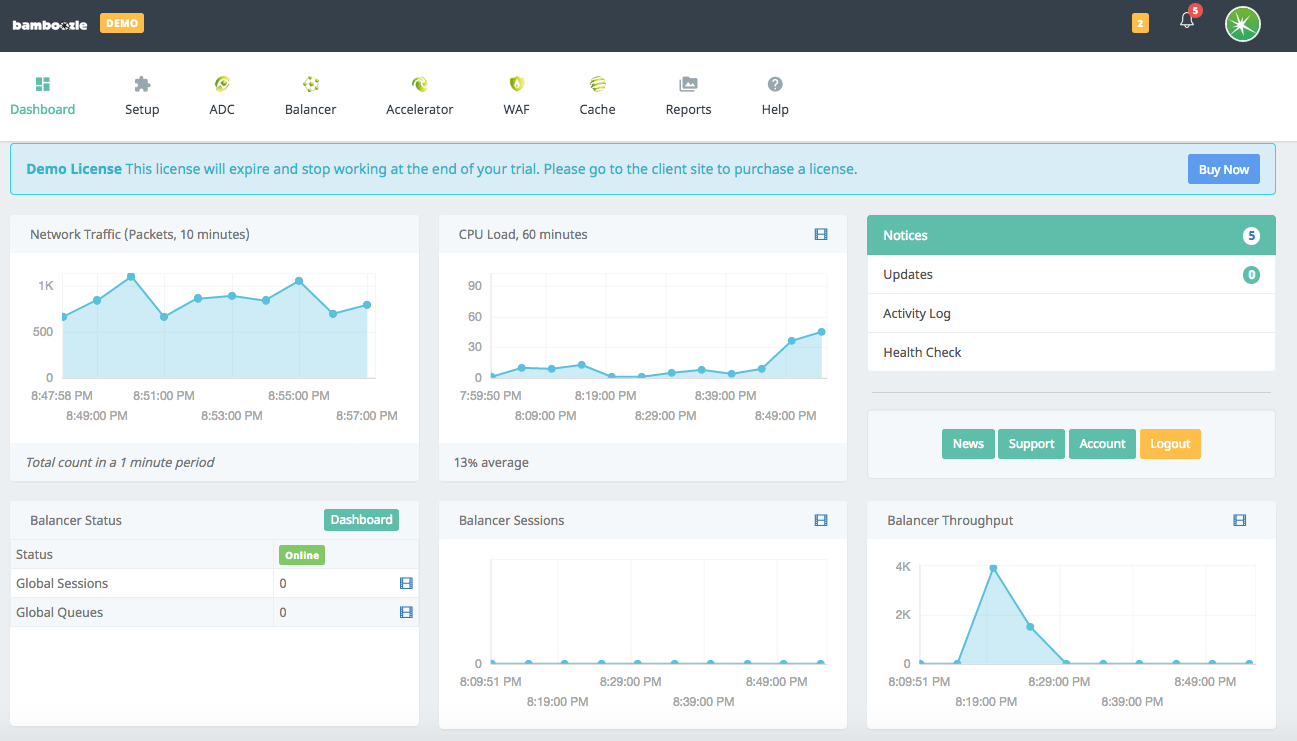This screenshot has height=741, width=1297.
Task: Click the orange badge showing 2
Action: point(1140,23)
